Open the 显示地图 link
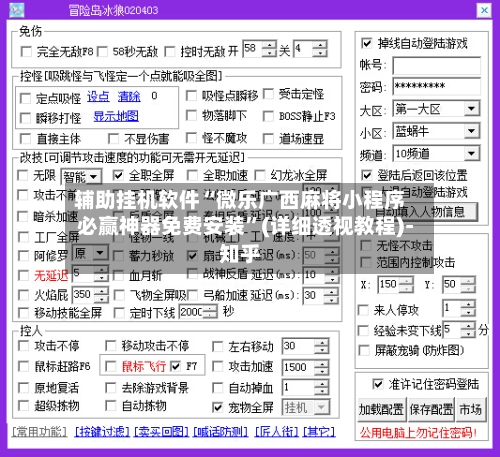Image resolution: width=500 pixels, height=457 pixels. click(x=116, y=116)
